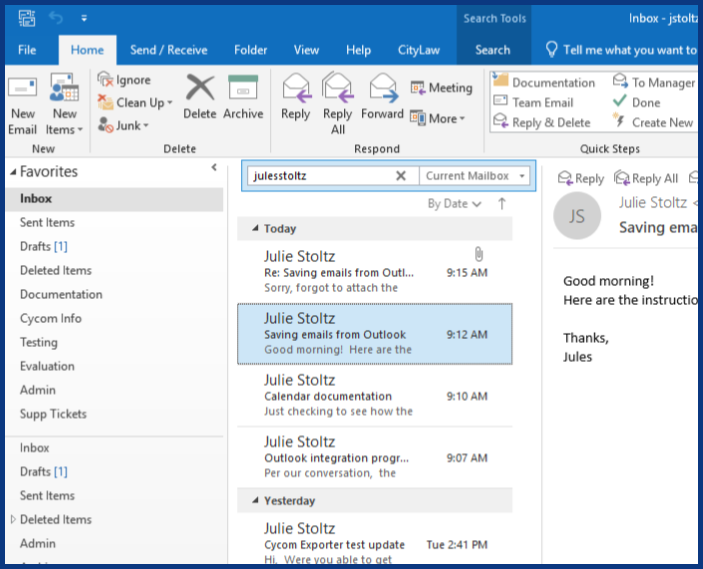Run the Documentation quick step
703x569 pixels.
tap(544, 83)
